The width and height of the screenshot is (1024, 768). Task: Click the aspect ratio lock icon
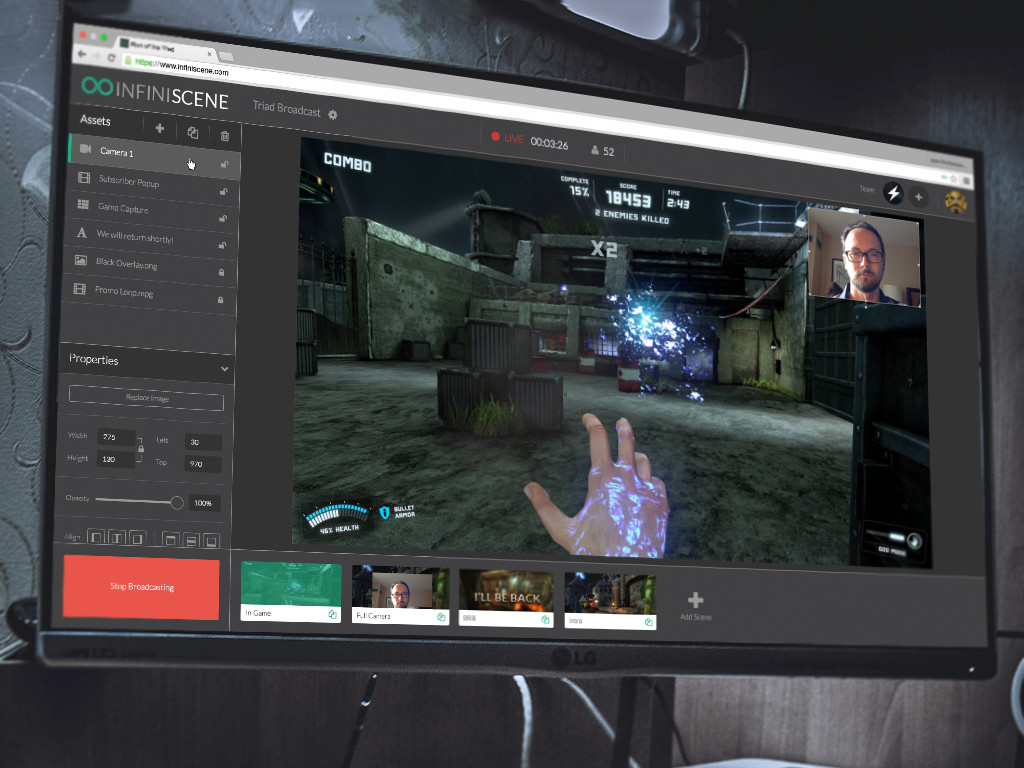[x=141, y=449]
